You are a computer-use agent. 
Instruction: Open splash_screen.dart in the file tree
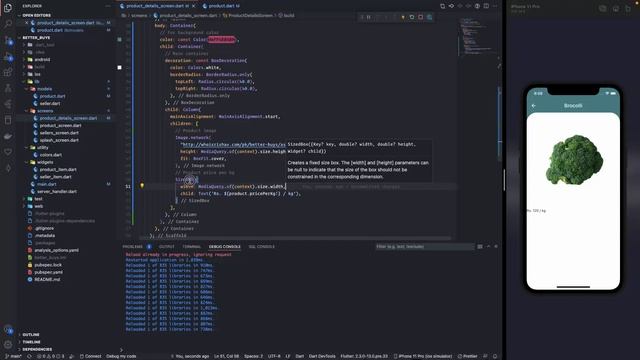(x=65, y=140)
